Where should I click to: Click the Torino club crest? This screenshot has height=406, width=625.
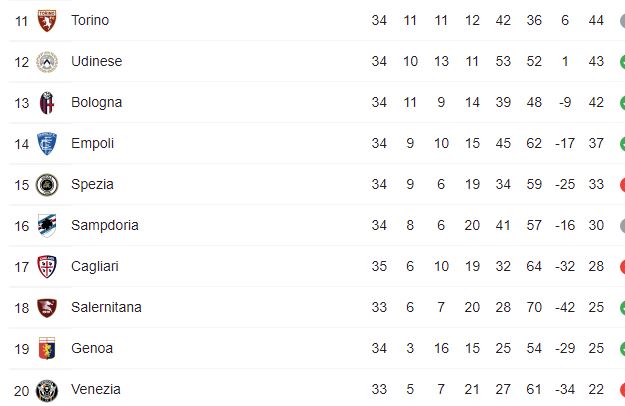pos(46,21)
